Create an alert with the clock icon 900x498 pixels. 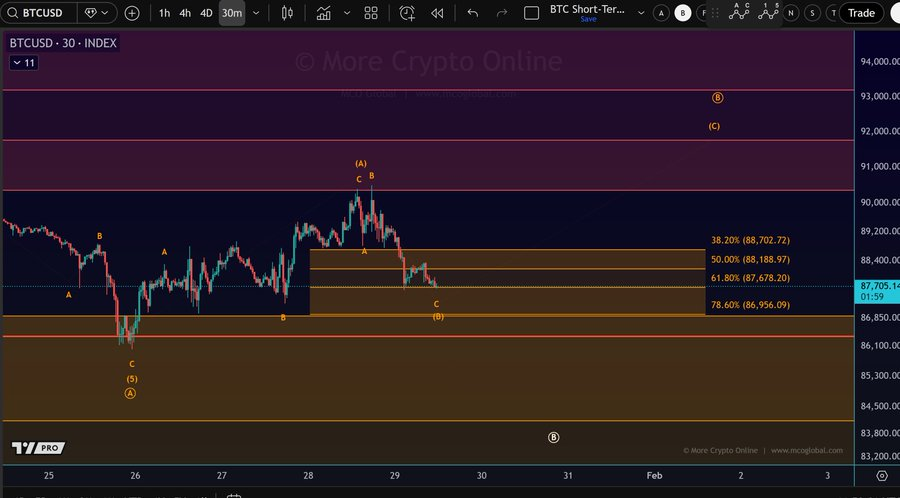click(x=407, y=13)
